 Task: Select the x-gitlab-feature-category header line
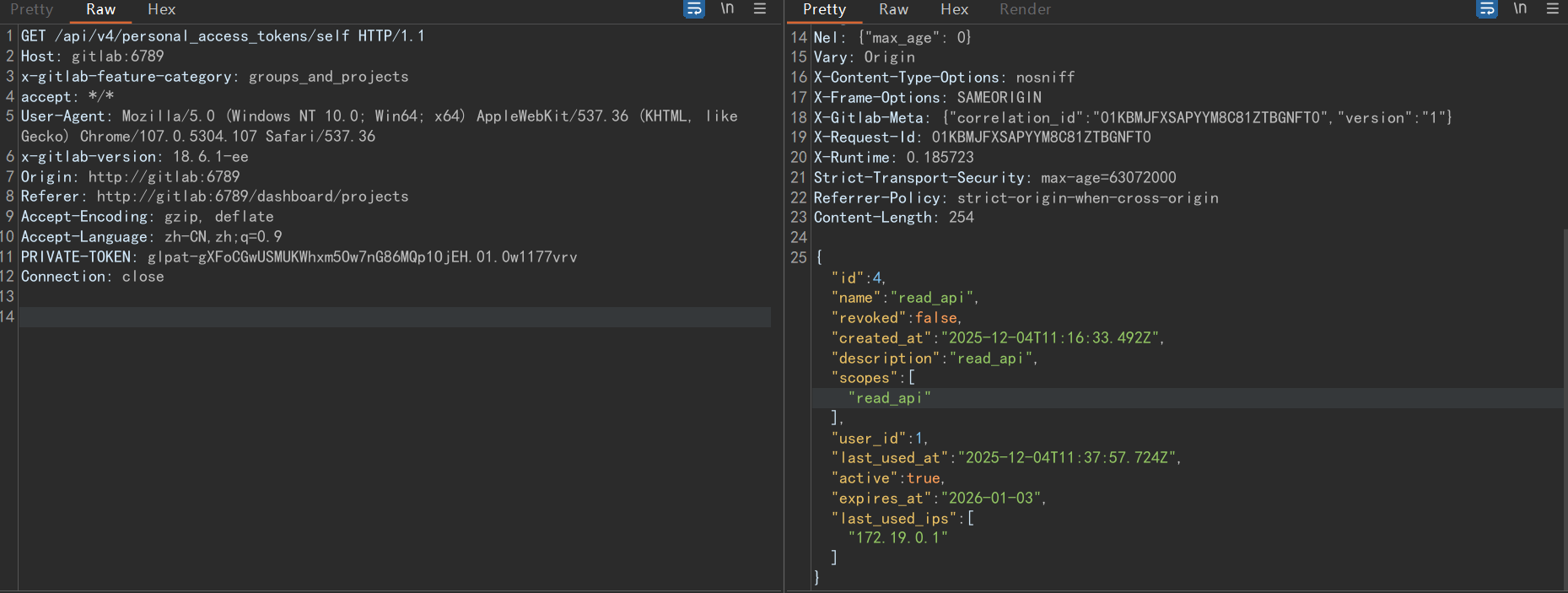214,77
